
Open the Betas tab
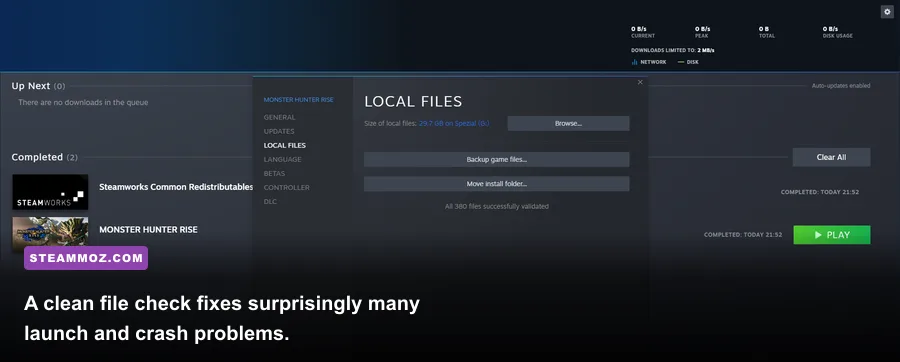[274, 173]
